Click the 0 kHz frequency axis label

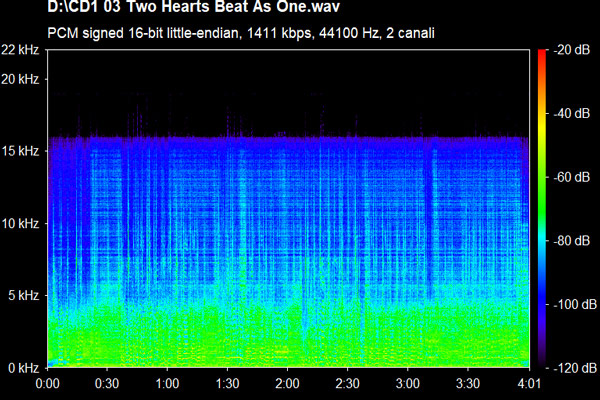pos(24,367)
